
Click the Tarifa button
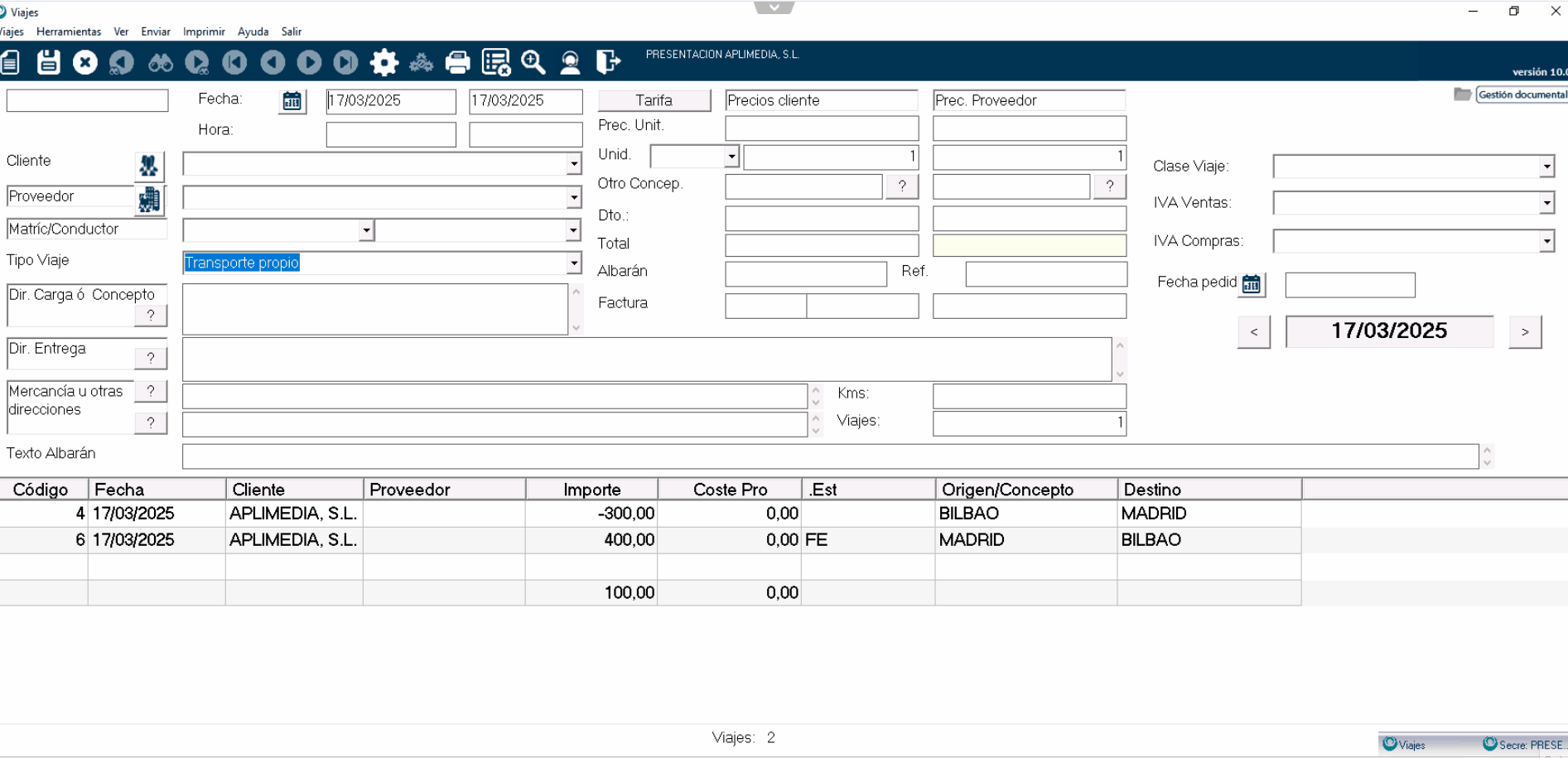(x=654, y=100)
